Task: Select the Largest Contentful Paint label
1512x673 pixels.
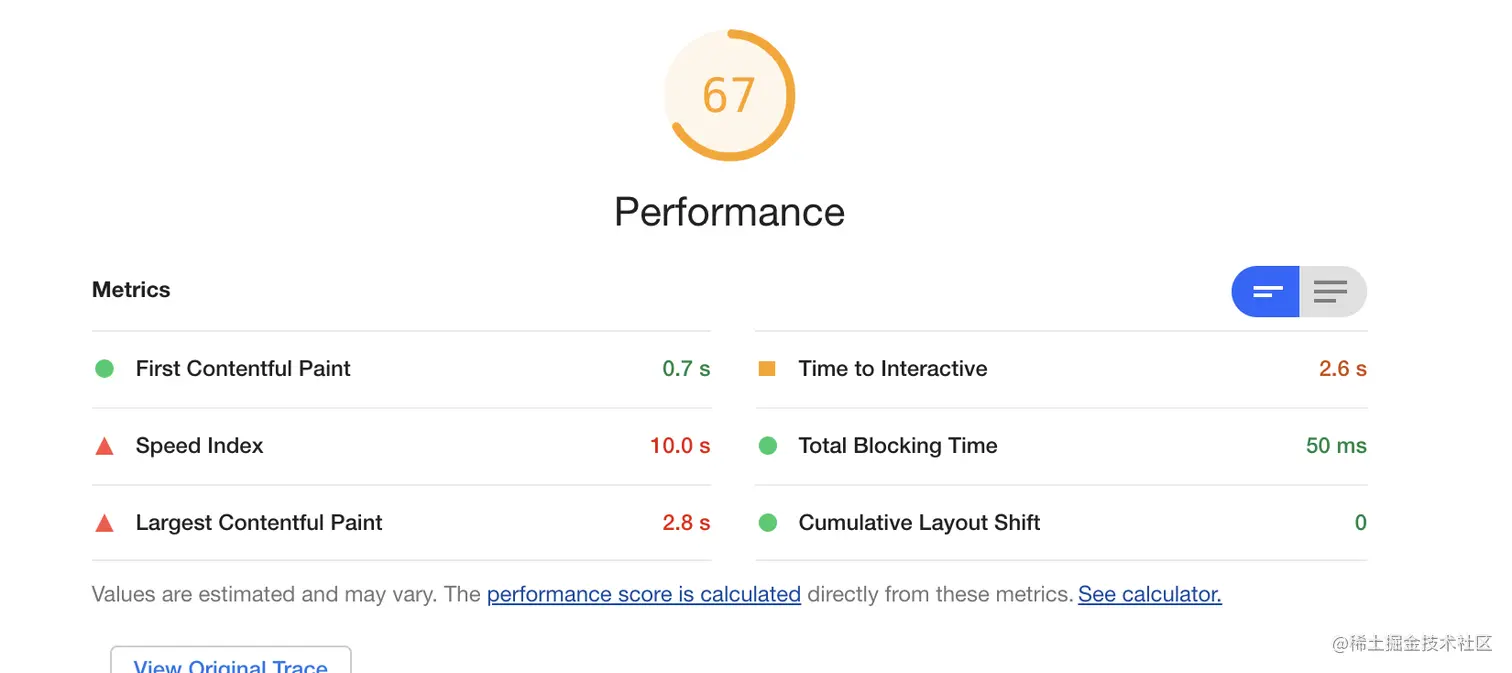Action: pyautogui.click(x=259, y=523)
